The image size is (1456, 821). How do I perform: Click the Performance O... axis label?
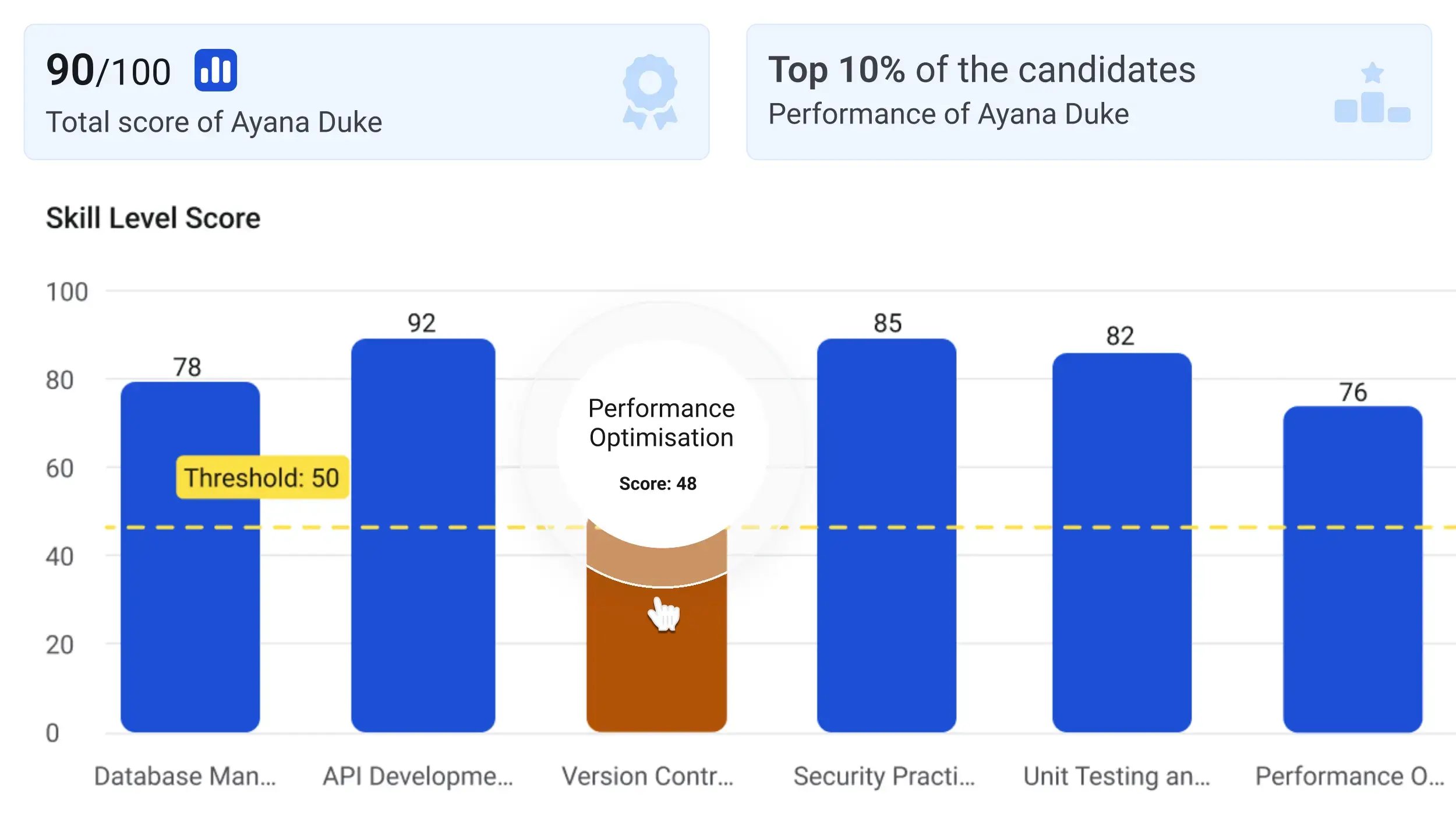(1350, 776)
